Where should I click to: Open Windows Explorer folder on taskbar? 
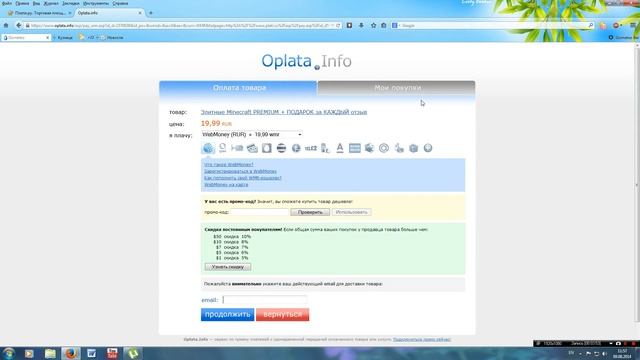50,353
